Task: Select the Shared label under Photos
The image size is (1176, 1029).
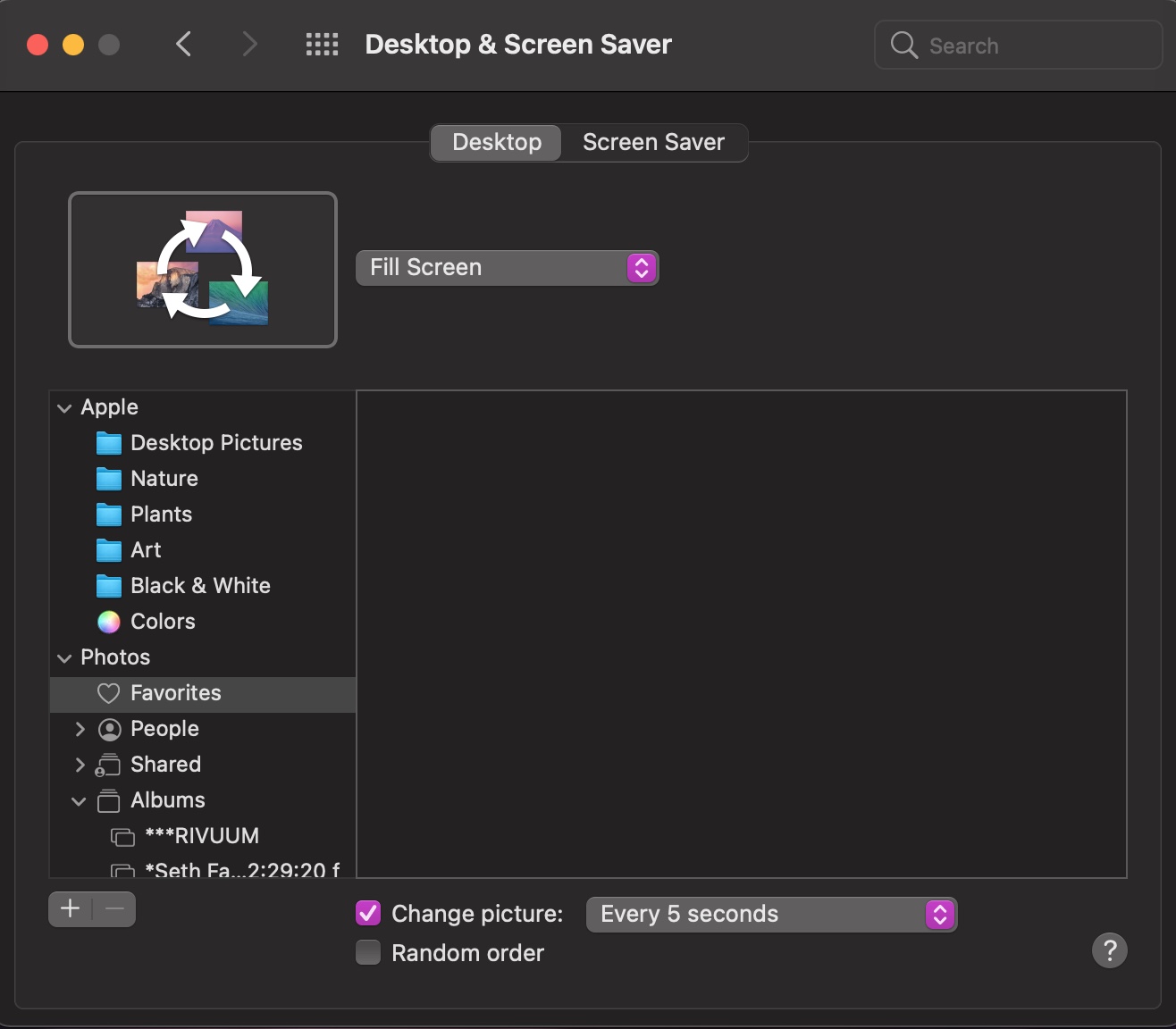Action: coord(165,765)
